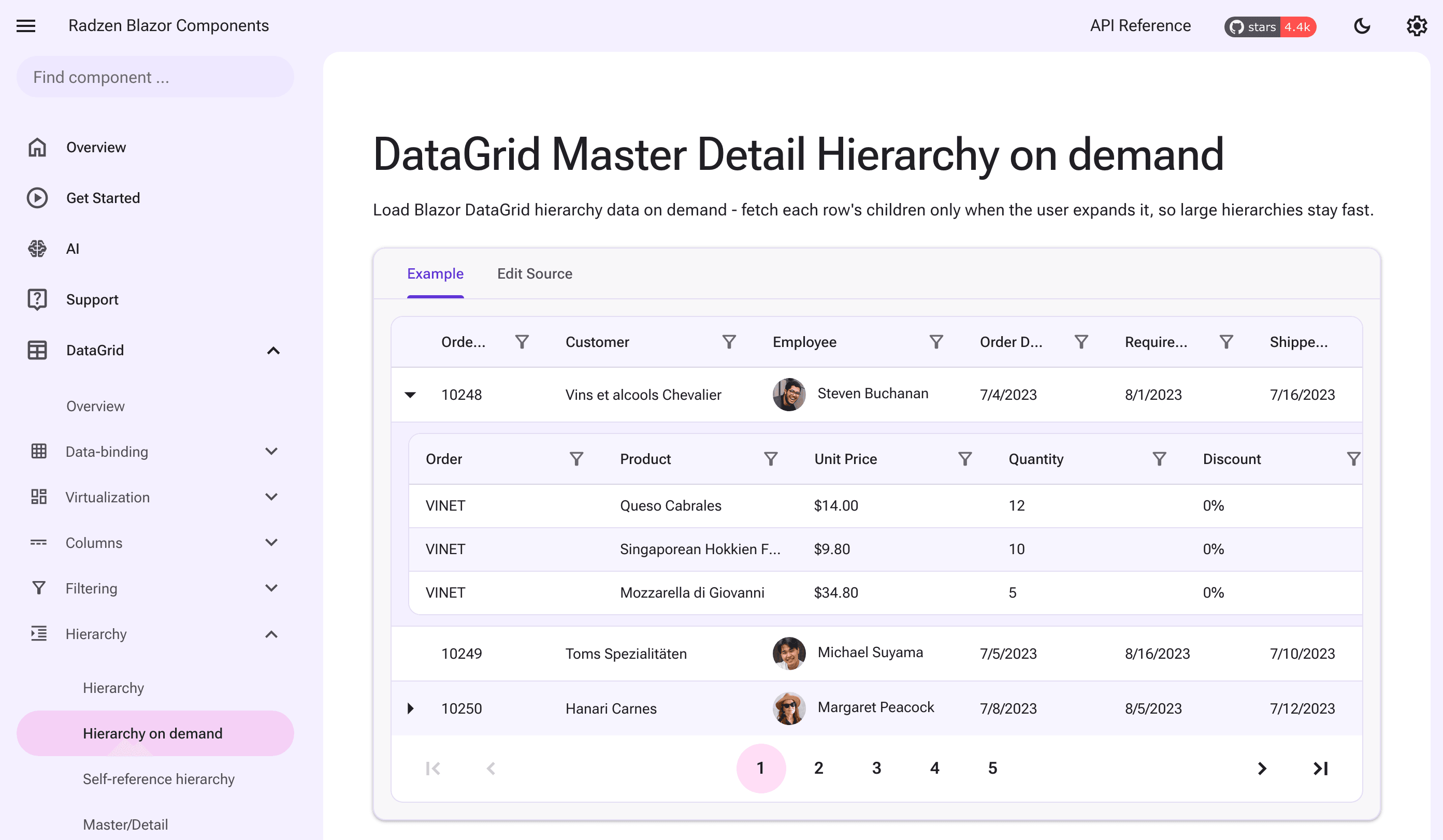
Task: Open filter for Customer column
Action: click(729, 342)
